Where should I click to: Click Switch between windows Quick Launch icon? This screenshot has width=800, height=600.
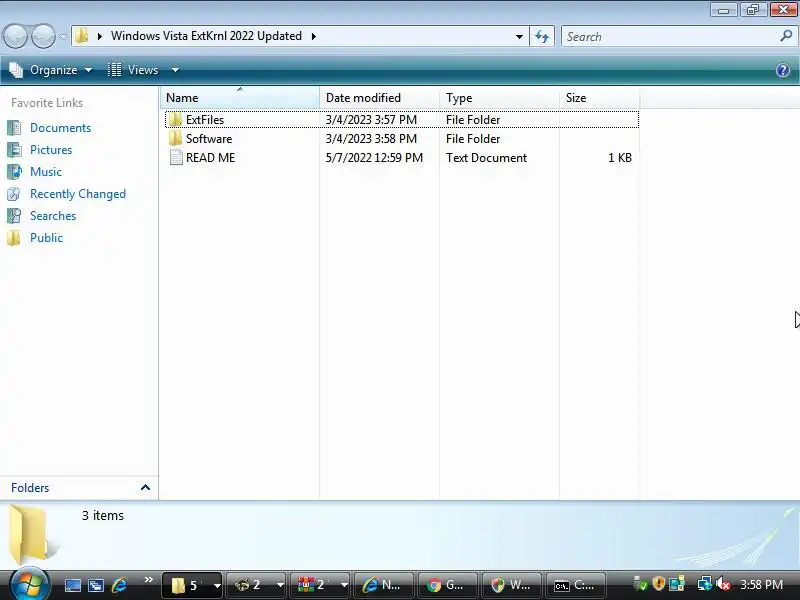[95, 585]
